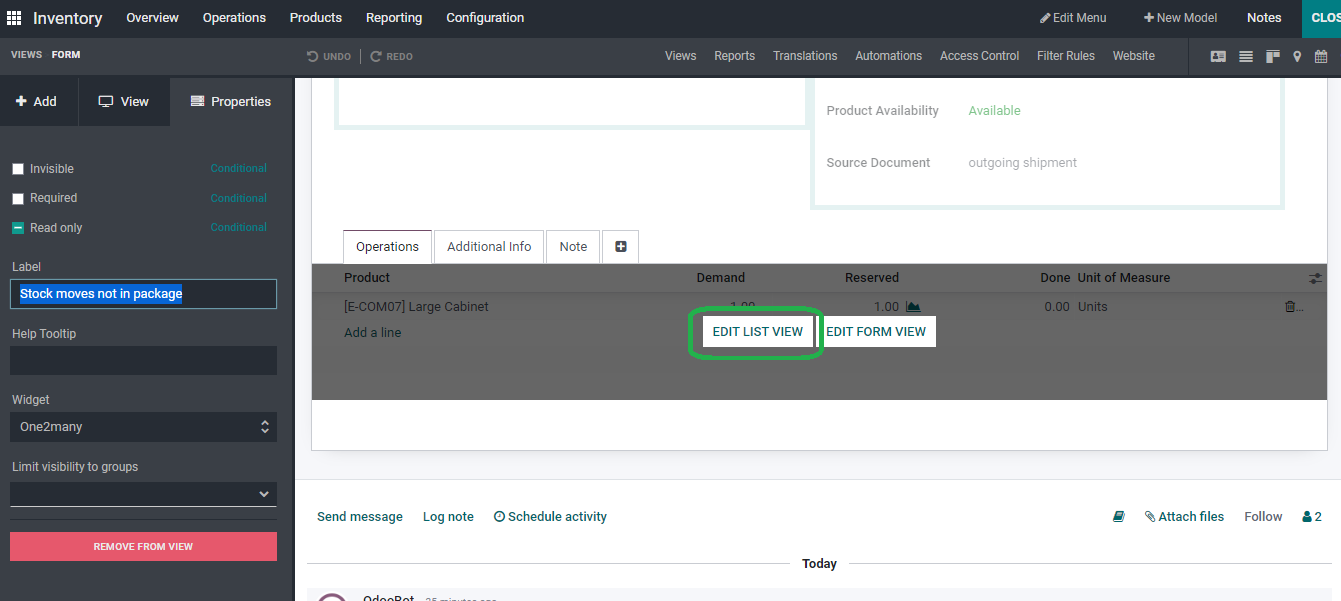Select the Additional Info tab
The height and width of the screenshot is (601, 1341).
coord(489,247)
